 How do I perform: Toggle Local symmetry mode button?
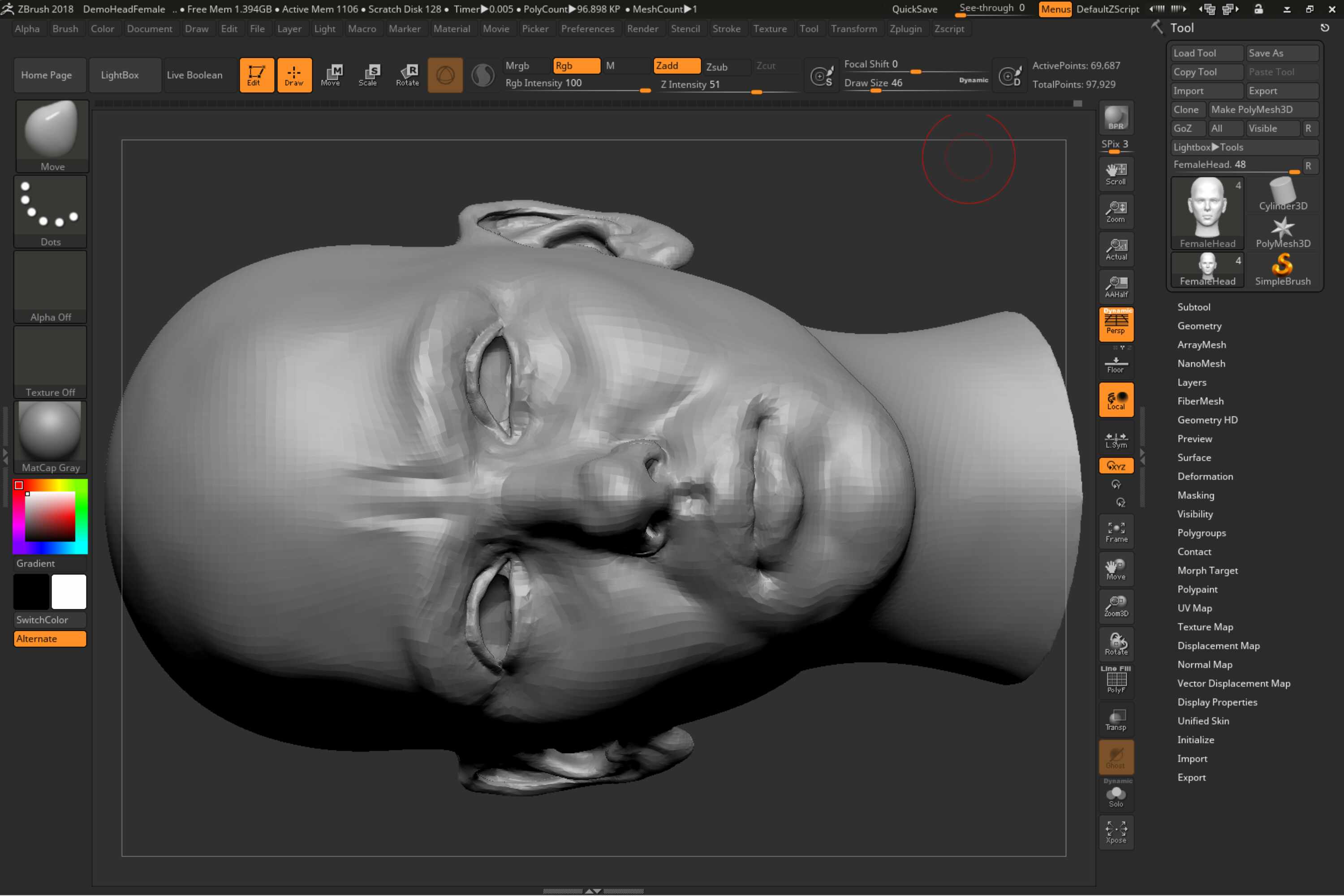point(1116,400)
